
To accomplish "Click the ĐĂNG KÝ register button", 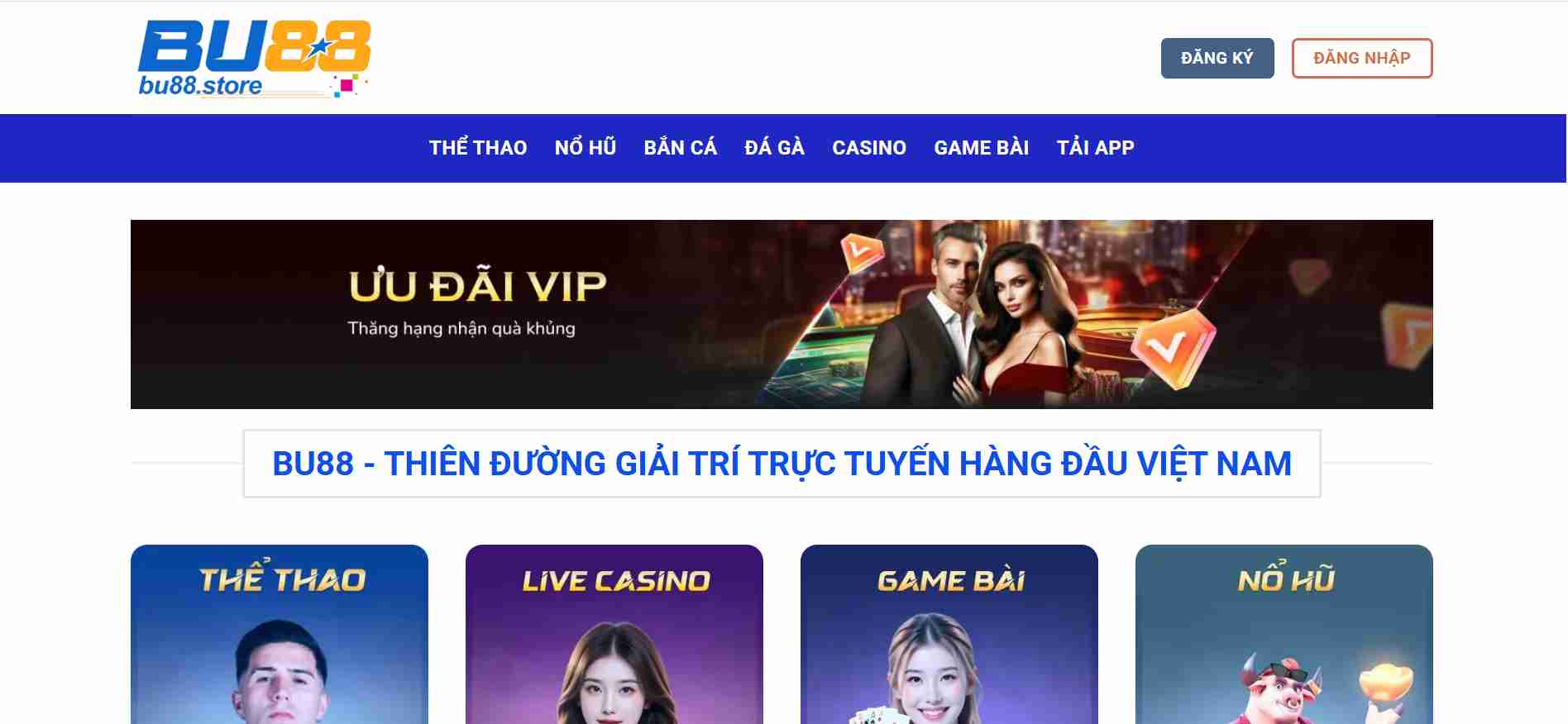I will click(1217, 58).
